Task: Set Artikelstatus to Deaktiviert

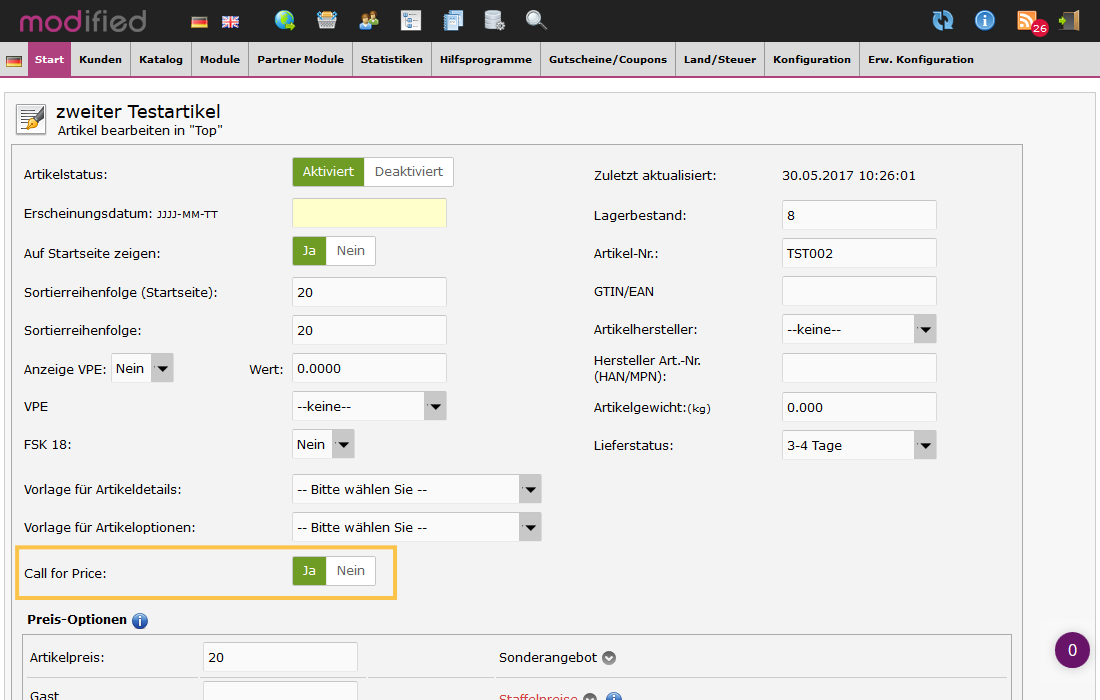Action: [408, 172]
